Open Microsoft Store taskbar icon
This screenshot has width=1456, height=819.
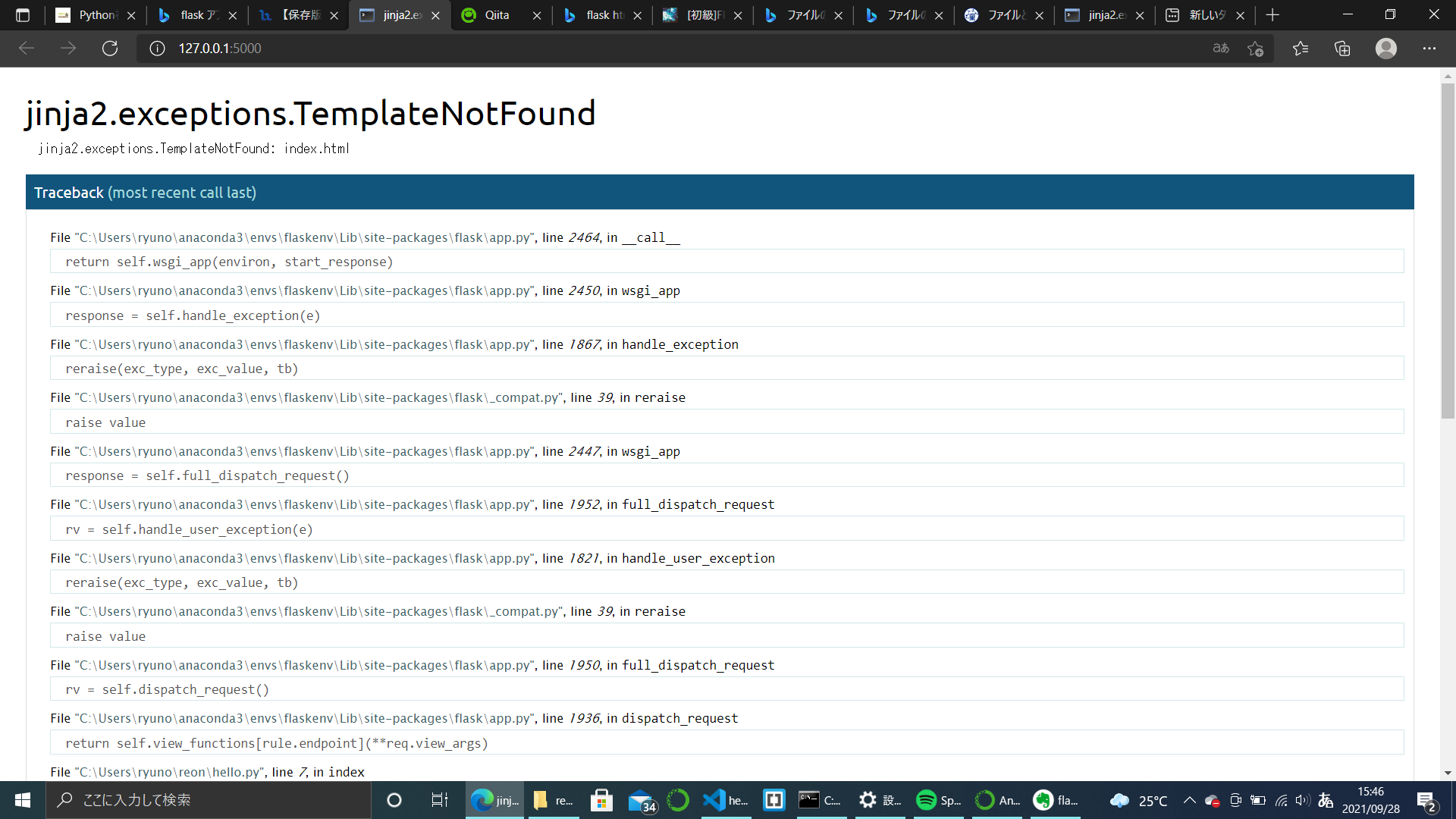click(601, 800)
